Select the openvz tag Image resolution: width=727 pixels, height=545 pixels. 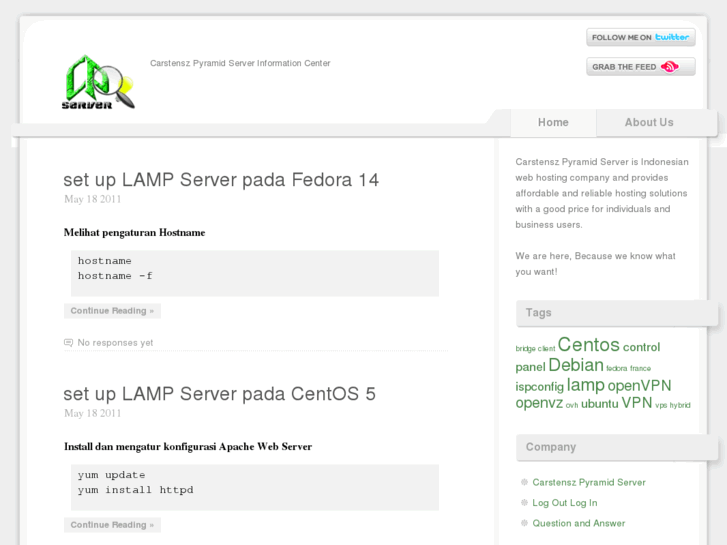tap(539, 404)
